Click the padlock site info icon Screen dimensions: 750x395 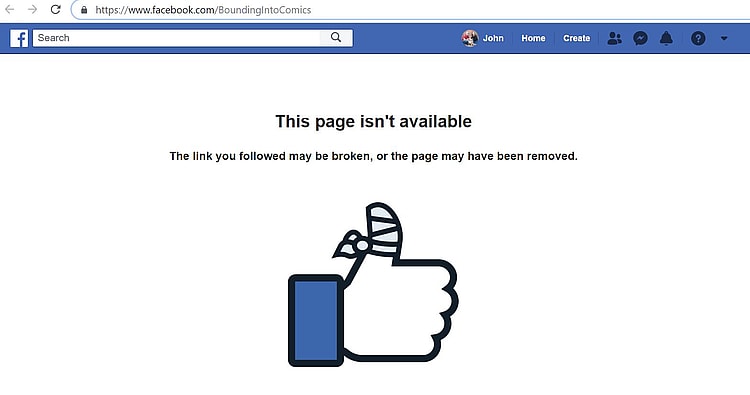click(x=84, y=10)
